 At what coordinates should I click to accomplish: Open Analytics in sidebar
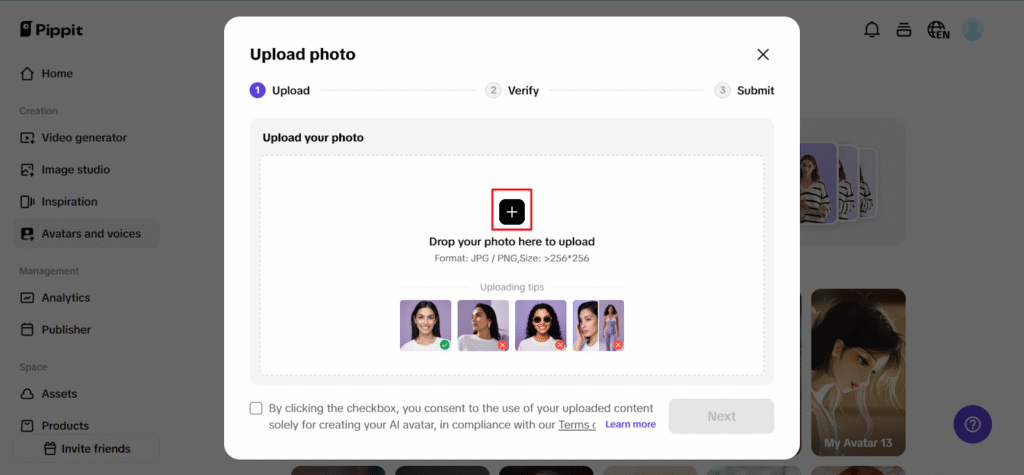pos(86,298)
